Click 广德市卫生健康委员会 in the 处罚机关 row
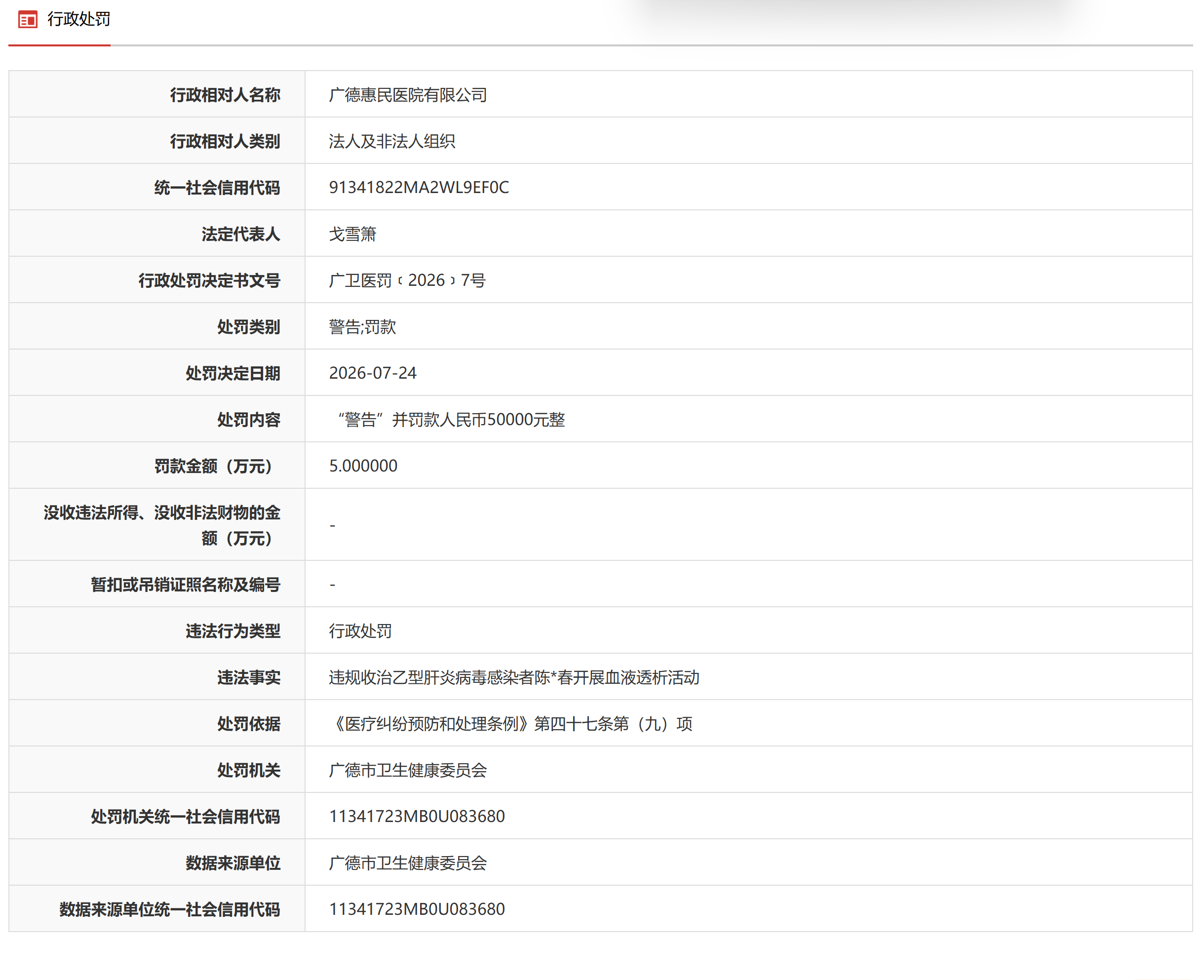 click(x=408, y=770)
